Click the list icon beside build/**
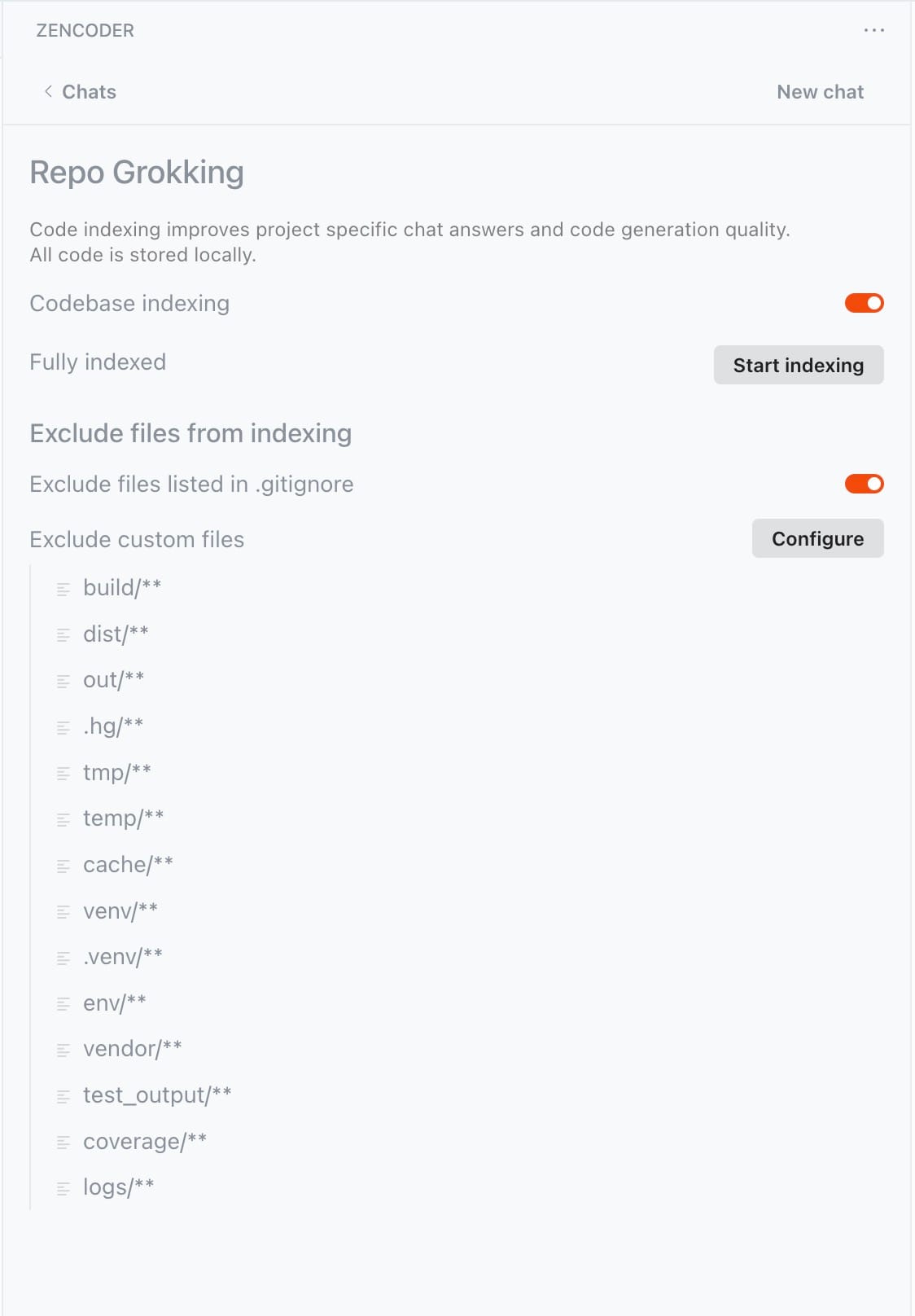Image resolution: width=915 pixels, height=1316 pixels. pos(63,589)
